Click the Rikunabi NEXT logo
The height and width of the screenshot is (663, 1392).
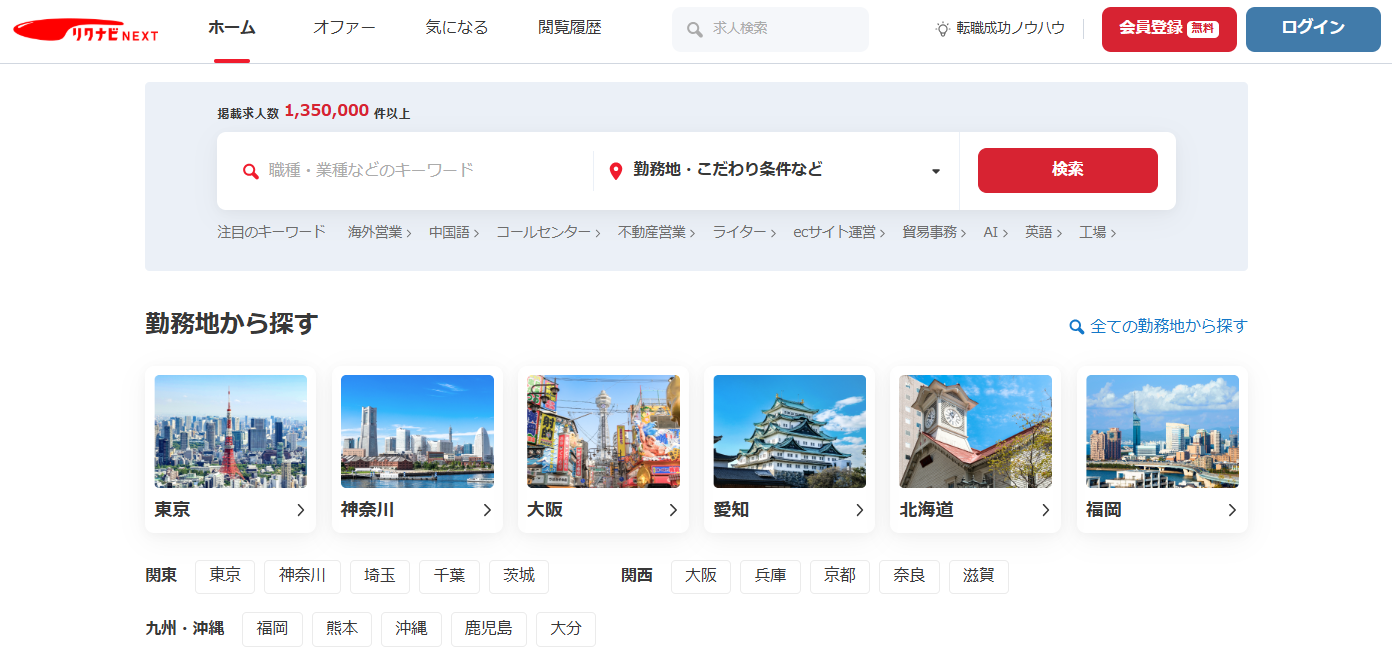[86, 30]
